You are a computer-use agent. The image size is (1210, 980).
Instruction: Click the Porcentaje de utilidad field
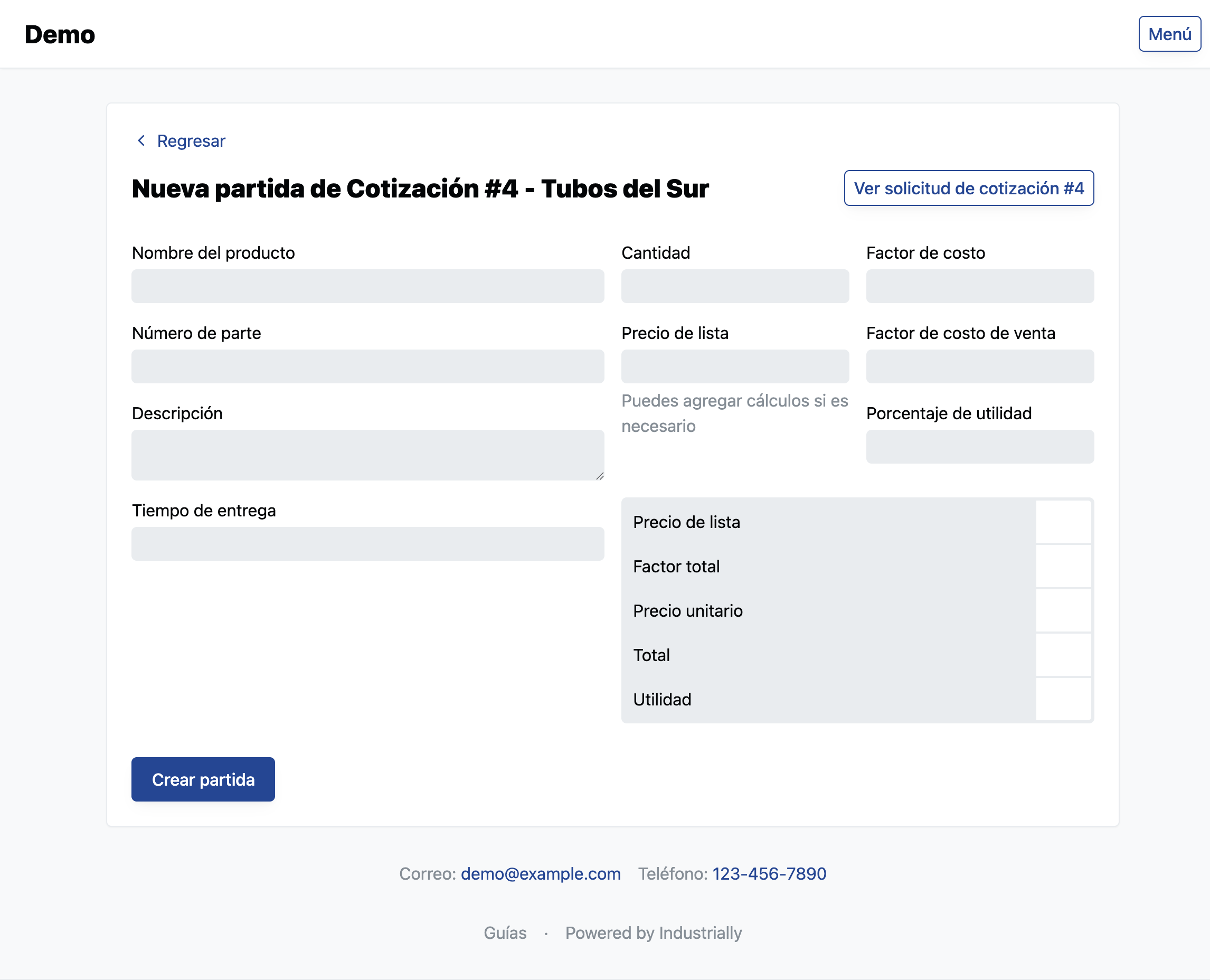click(980, 447)
